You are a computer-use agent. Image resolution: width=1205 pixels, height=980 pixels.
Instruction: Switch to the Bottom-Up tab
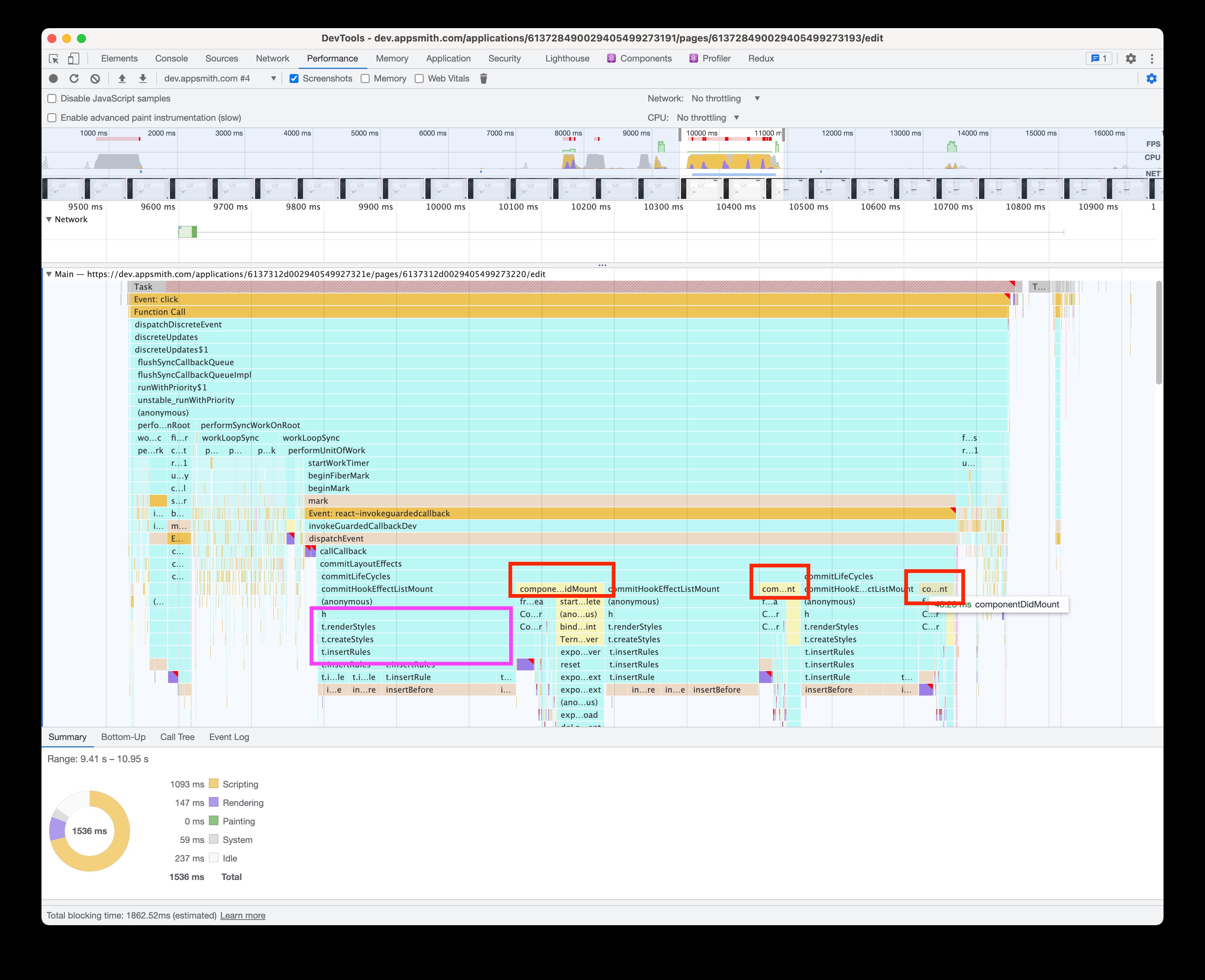tap(123, 737)
